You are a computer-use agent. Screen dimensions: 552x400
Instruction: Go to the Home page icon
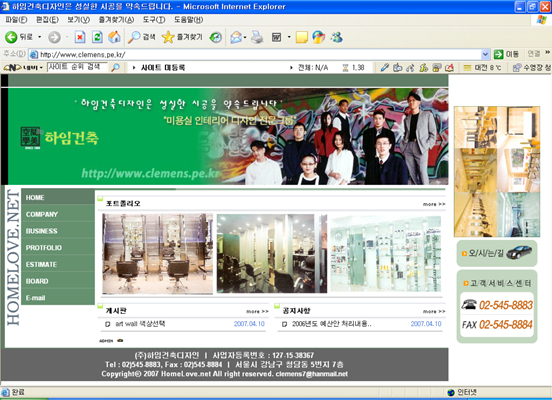click(x=114, y=37)
